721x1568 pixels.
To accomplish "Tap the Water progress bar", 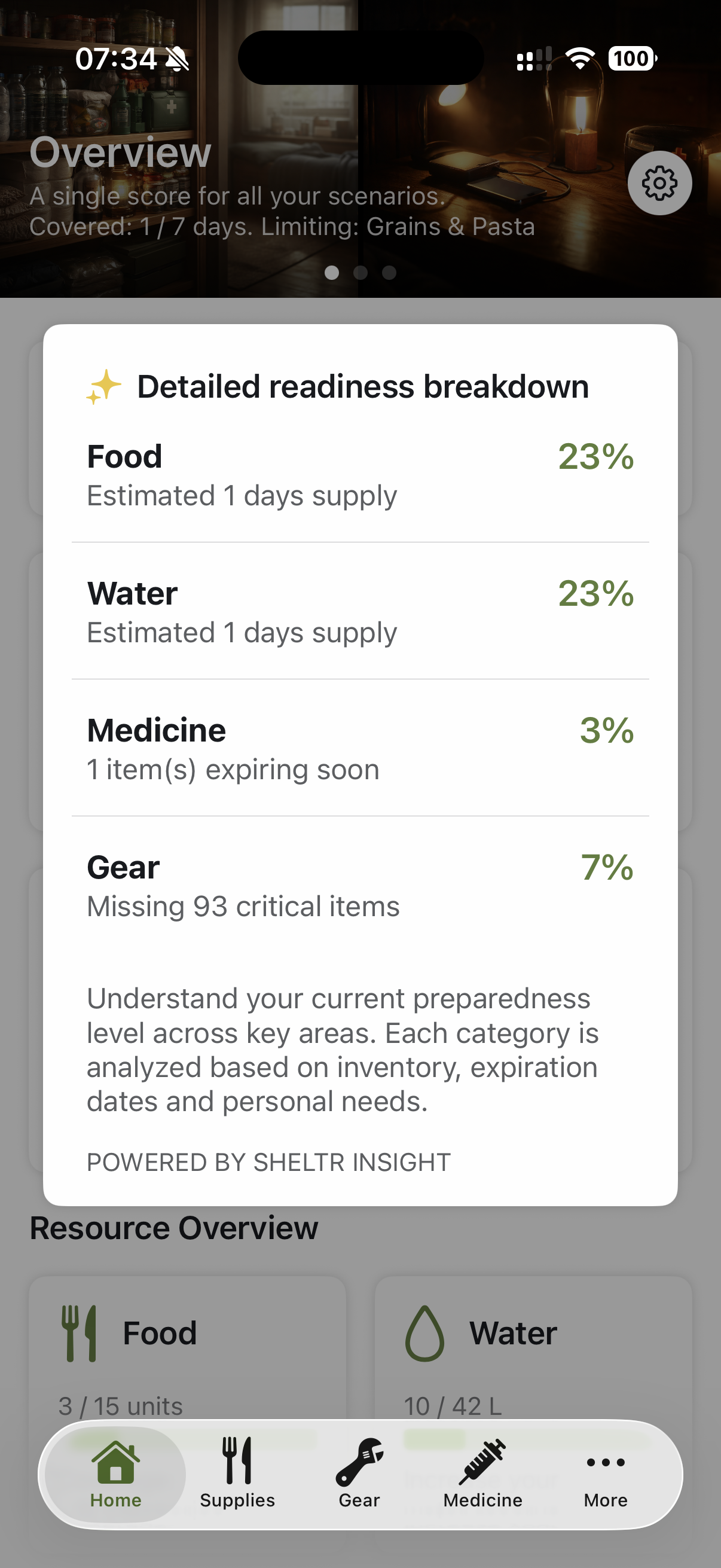I will 527,1440.
